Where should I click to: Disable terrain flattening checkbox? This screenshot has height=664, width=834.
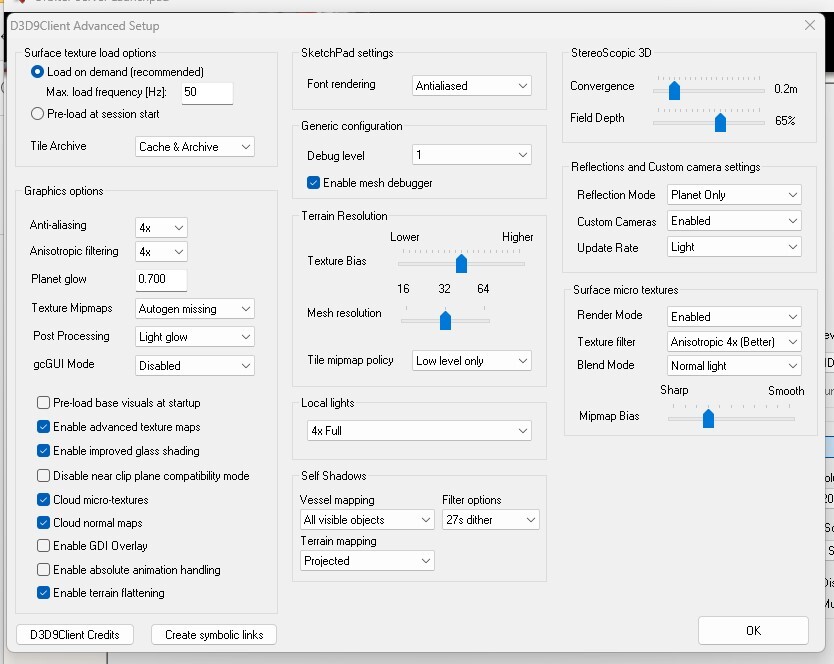44,593
